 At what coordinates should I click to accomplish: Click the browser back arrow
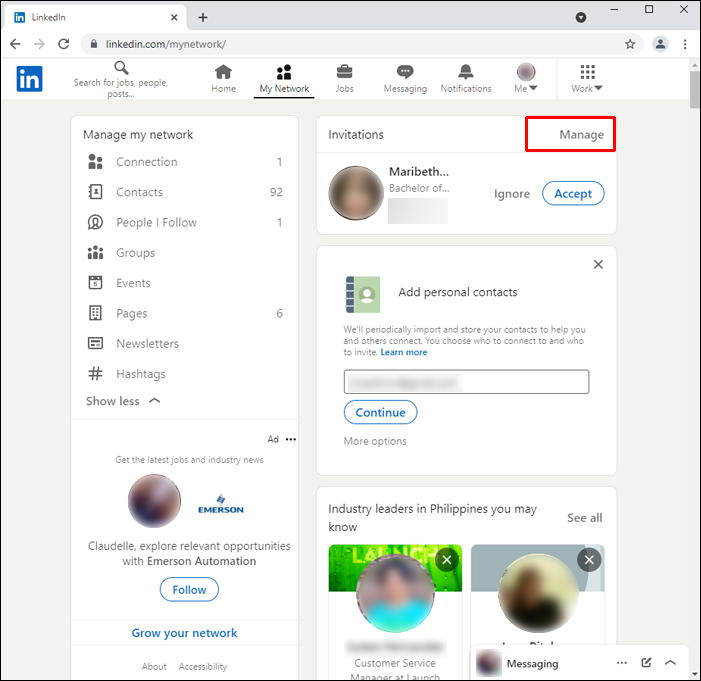pos(15,44)
